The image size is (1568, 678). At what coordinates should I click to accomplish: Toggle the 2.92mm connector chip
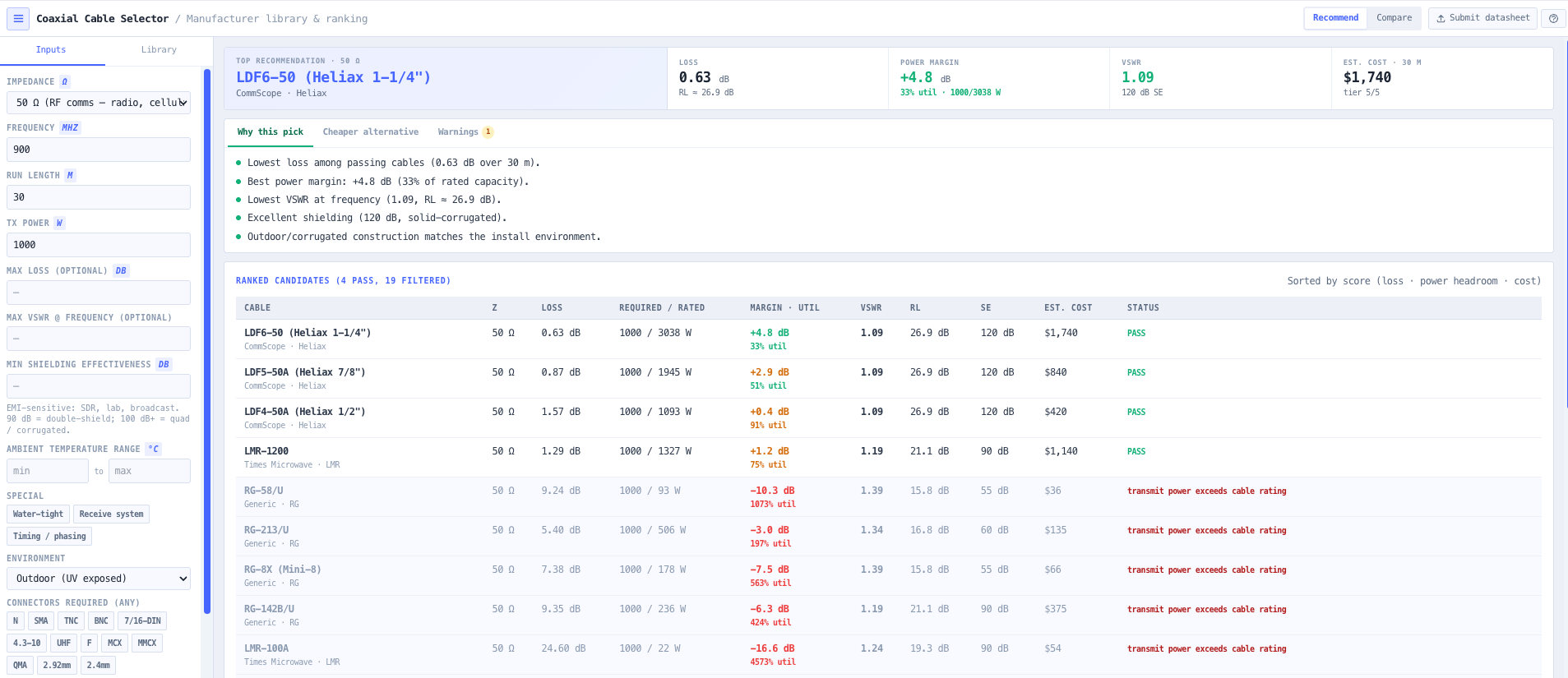pyautogui.click(x=57, y=666)
